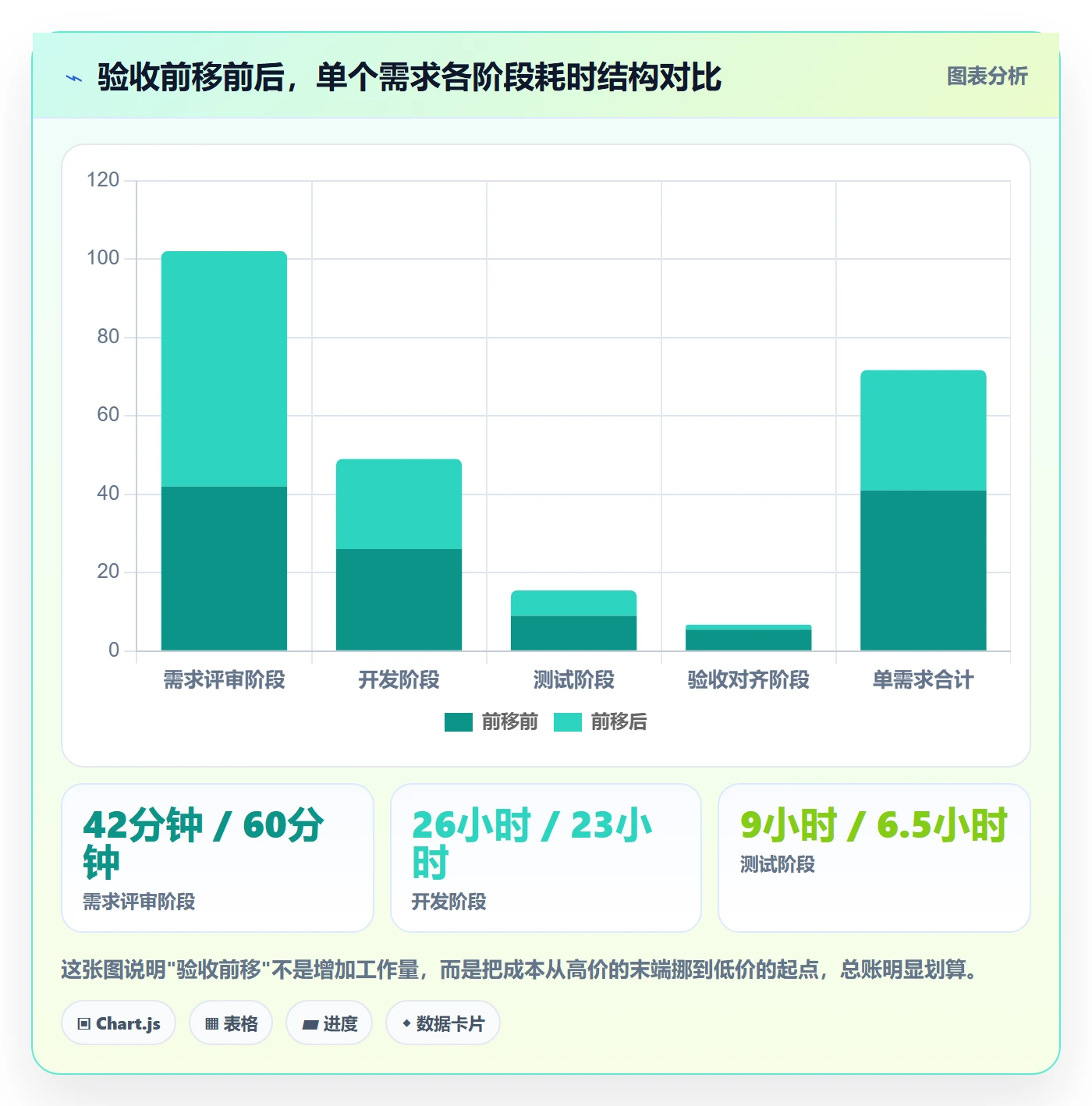Image resolution: width=1092 pixels, height=1106 pixels.
Task: Click the 单需求合计 前移后 light bar segment
Action: coord(923,431)
